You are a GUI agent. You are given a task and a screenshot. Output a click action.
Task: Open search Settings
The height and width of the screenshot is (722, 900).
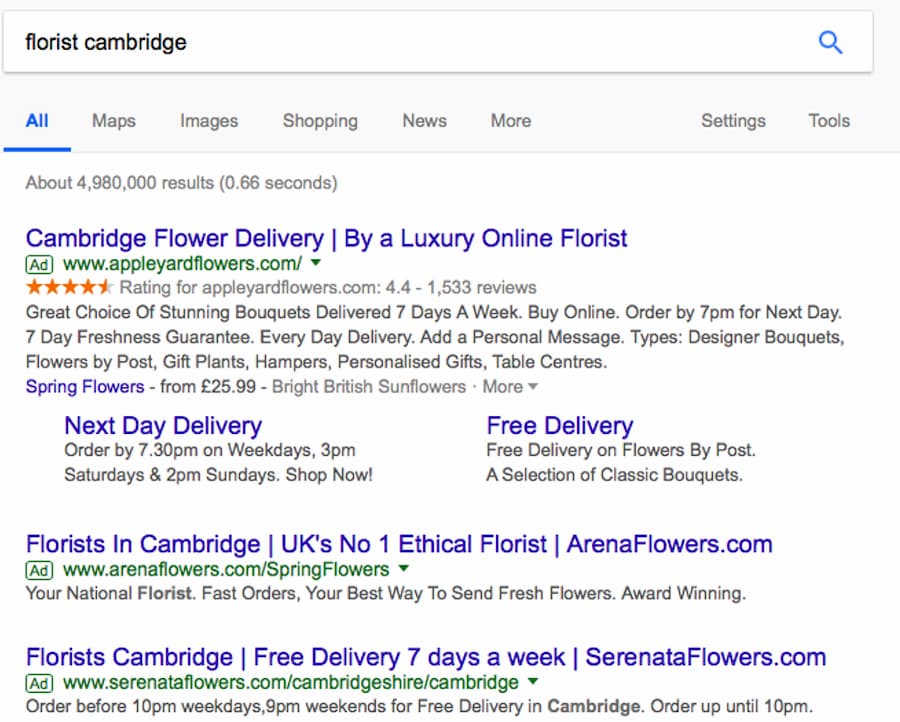click(734, 121)
